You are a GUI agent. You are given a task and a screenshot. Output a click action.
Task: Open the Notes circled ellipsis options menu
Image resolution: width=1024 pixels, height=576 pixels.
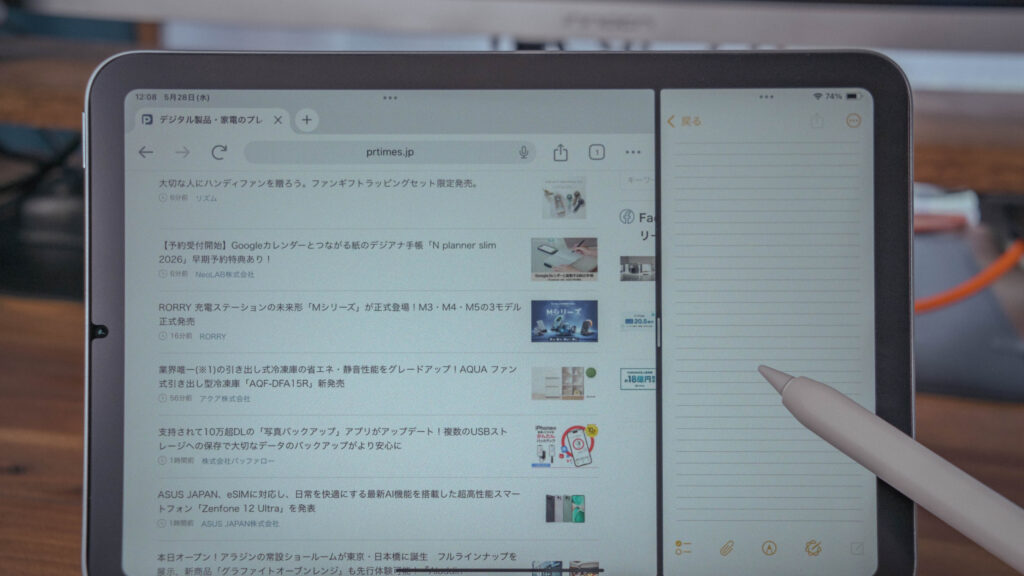[853, 121]
